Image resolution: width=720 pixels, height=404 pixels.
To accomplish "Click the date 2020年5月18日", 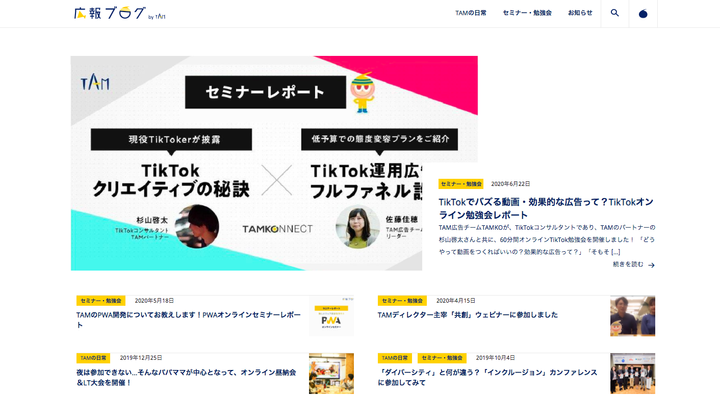I will click(x=154, y=301).
